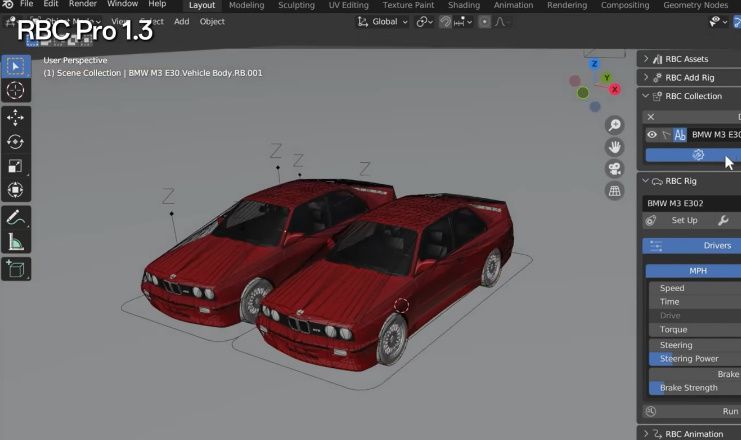Image resolution: width=741 pixels, height=440 pixels.
Task: Choose the Scale tool
Action: [16, 166]
